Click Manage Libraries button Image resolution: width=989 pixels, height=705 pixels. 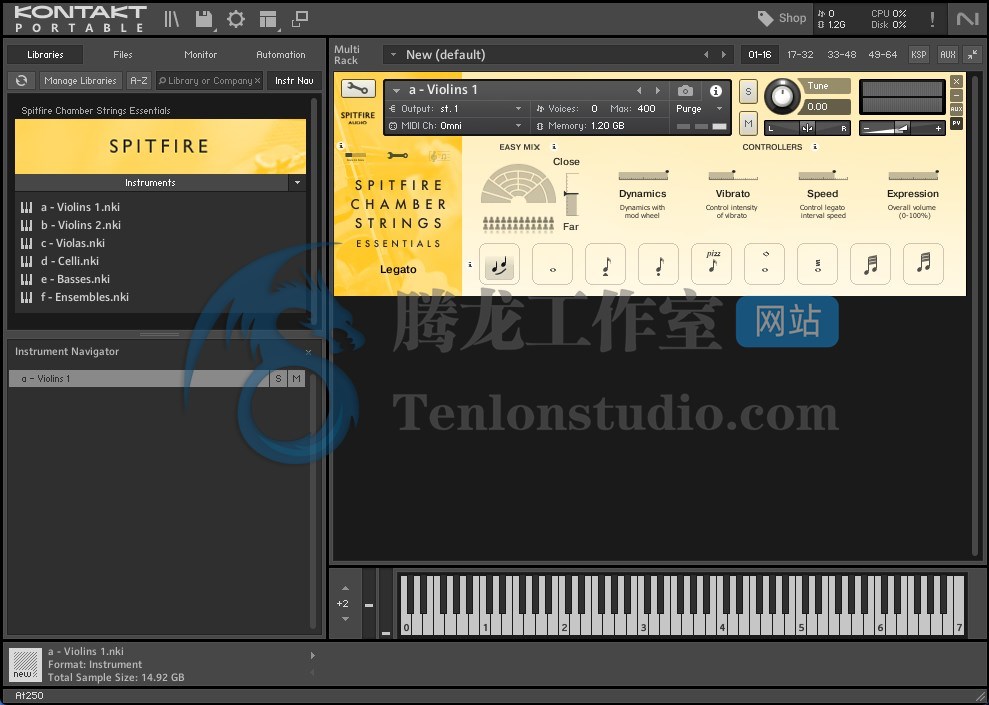pos(80,81)
